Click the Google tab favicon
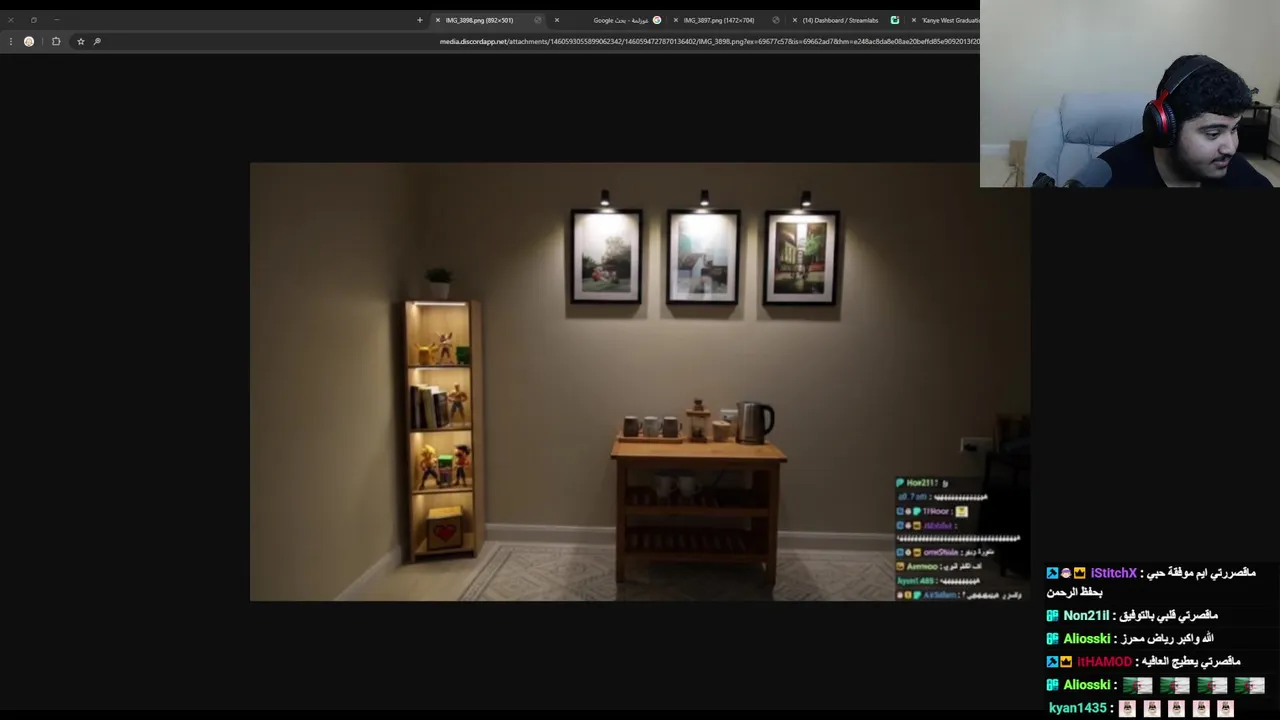1280x720 pixels. (x=657, y=20)
